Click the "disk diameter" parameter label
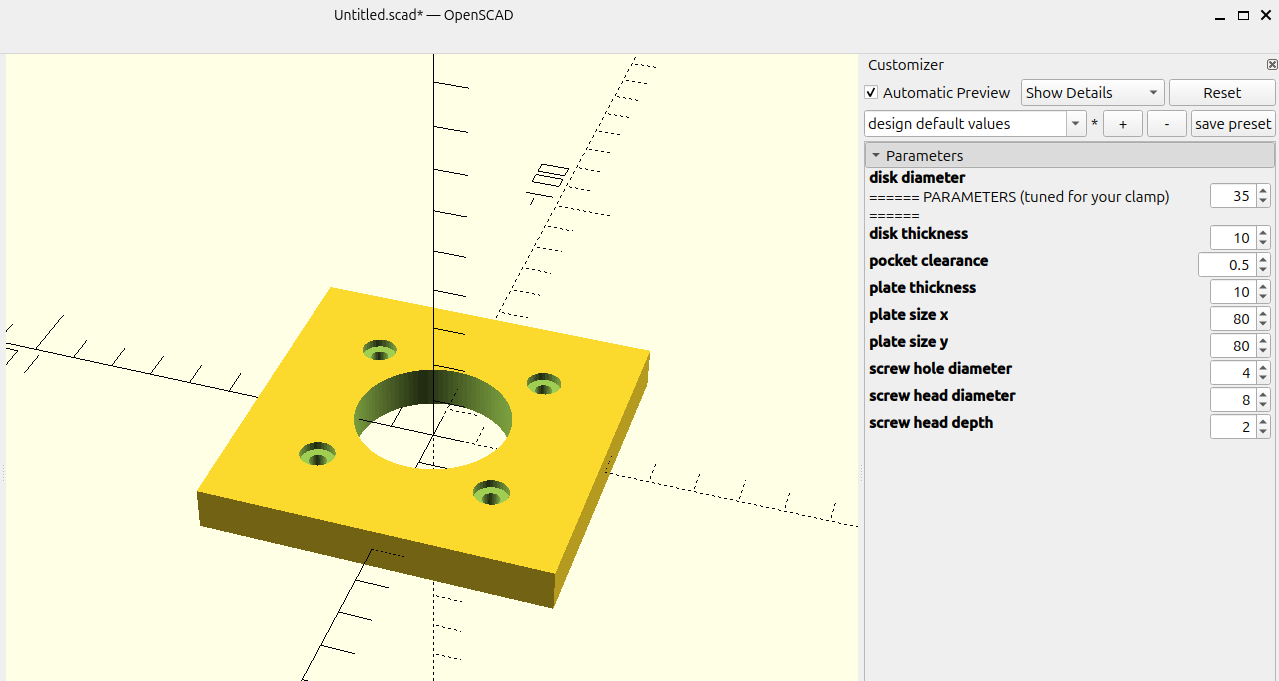 [x=917, y=178]
